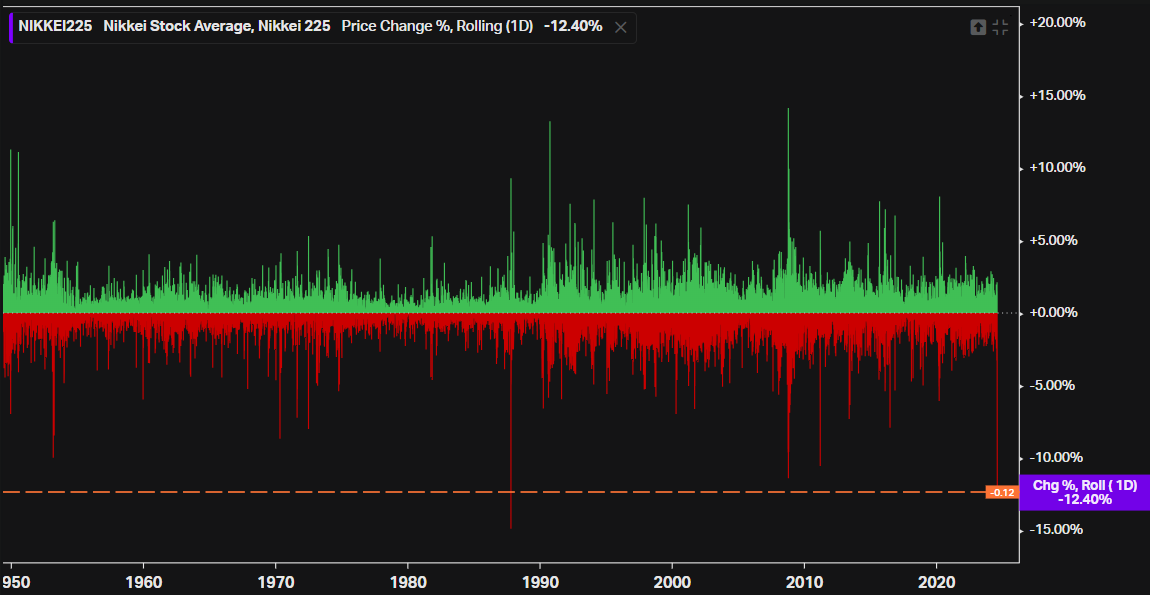Click the -10.00% y-axis label
The height and width of the screenshot is (595, 1150).
coord(1056,457)
